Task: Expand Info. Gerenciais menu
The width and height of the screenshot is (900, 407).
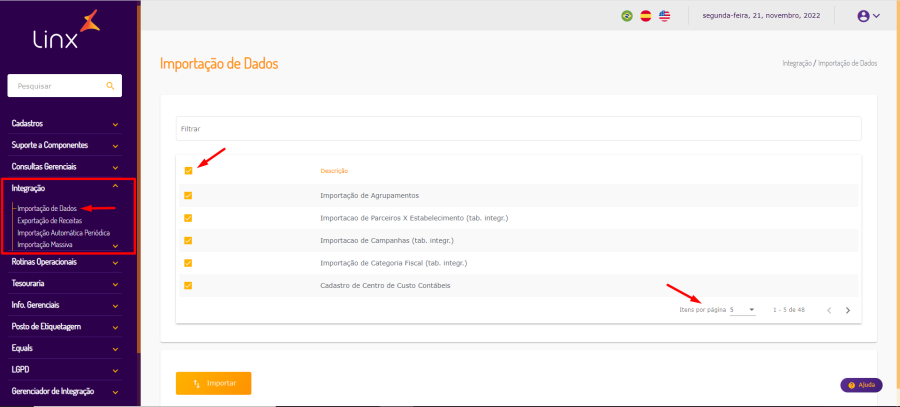Action: (65, 305)
